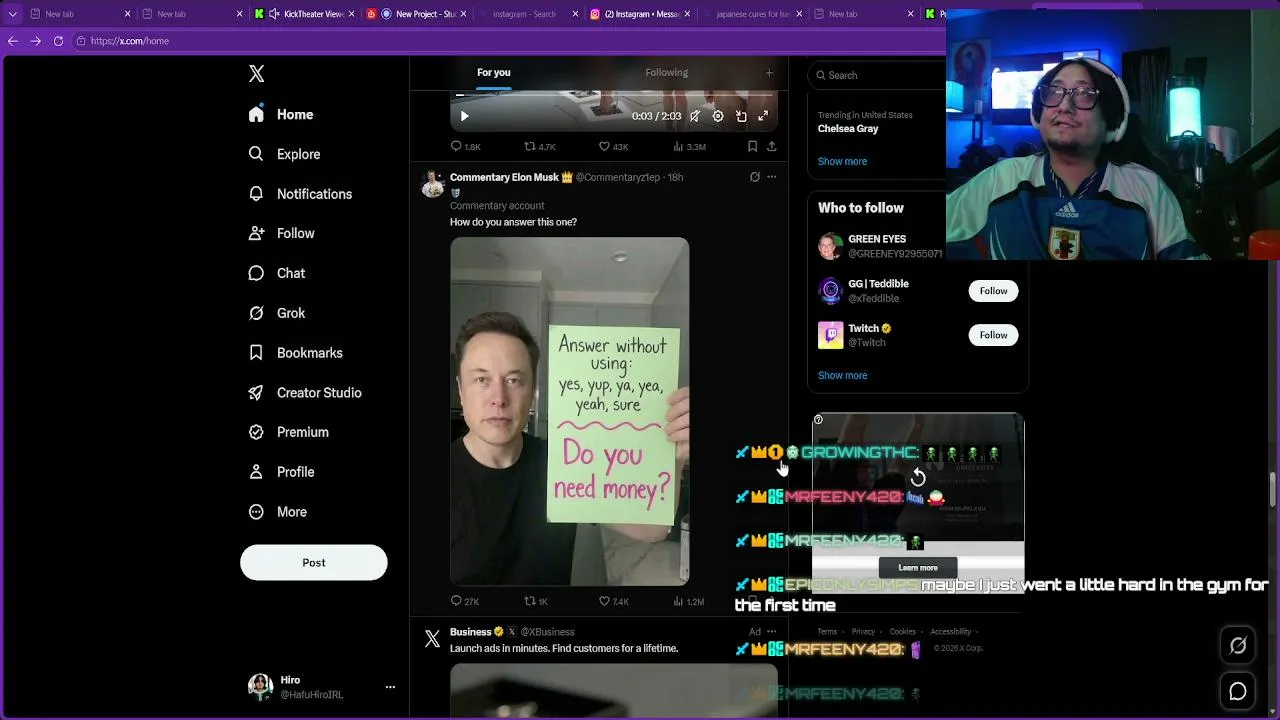Open the Follow page in sidebar
The height and width of the screenshot is (720, 1280).
click(282, 234)
